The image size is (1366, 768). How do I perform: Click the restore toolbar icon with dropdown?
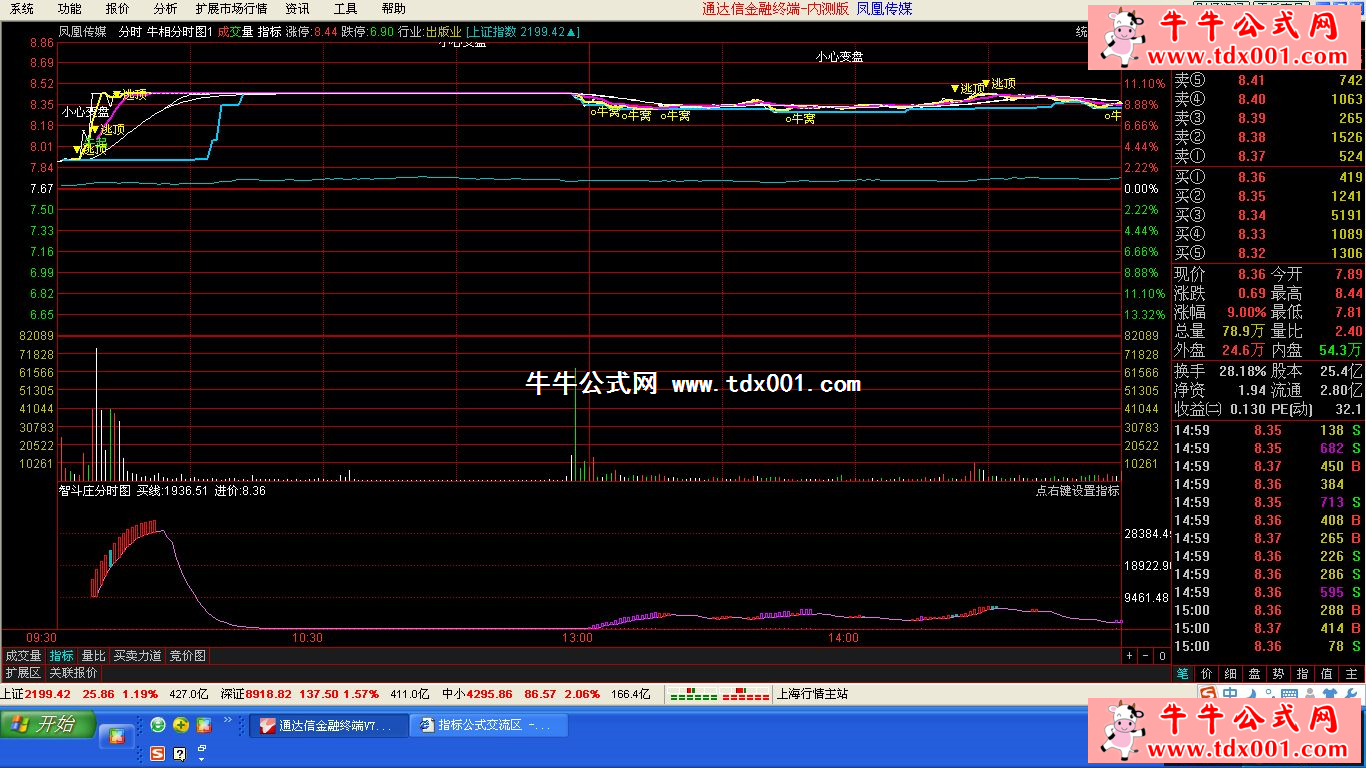[202, 752]
